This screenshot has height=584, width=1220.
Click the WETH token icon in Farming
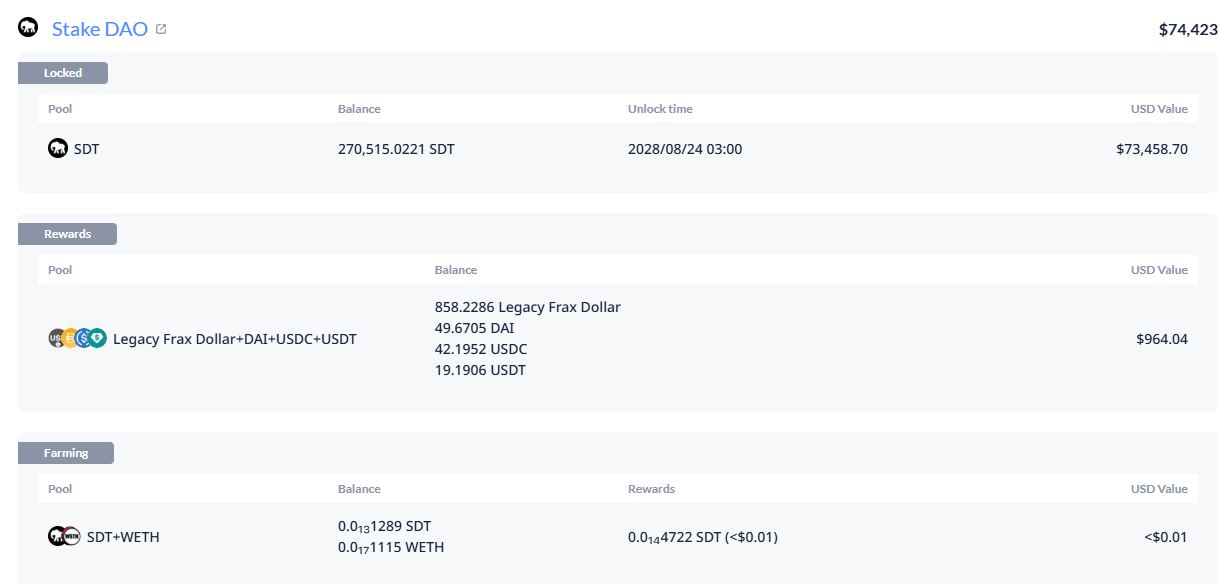pos(72,537)
